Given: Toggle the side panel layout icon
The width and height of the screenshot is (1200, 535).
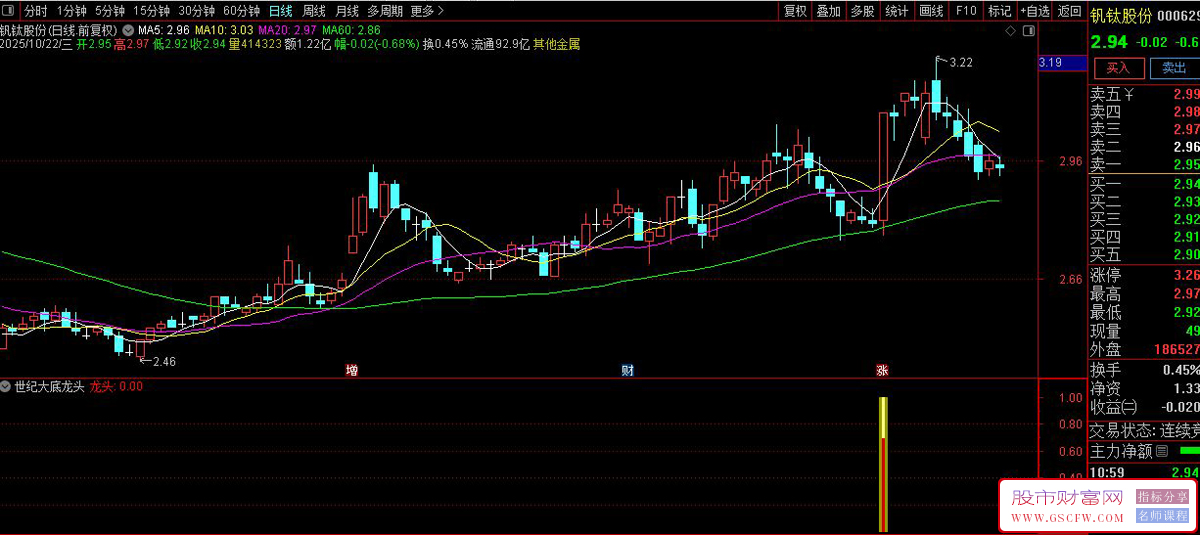Looking at the screenshot, I should pyautogui.click(x=1028, y=32).
